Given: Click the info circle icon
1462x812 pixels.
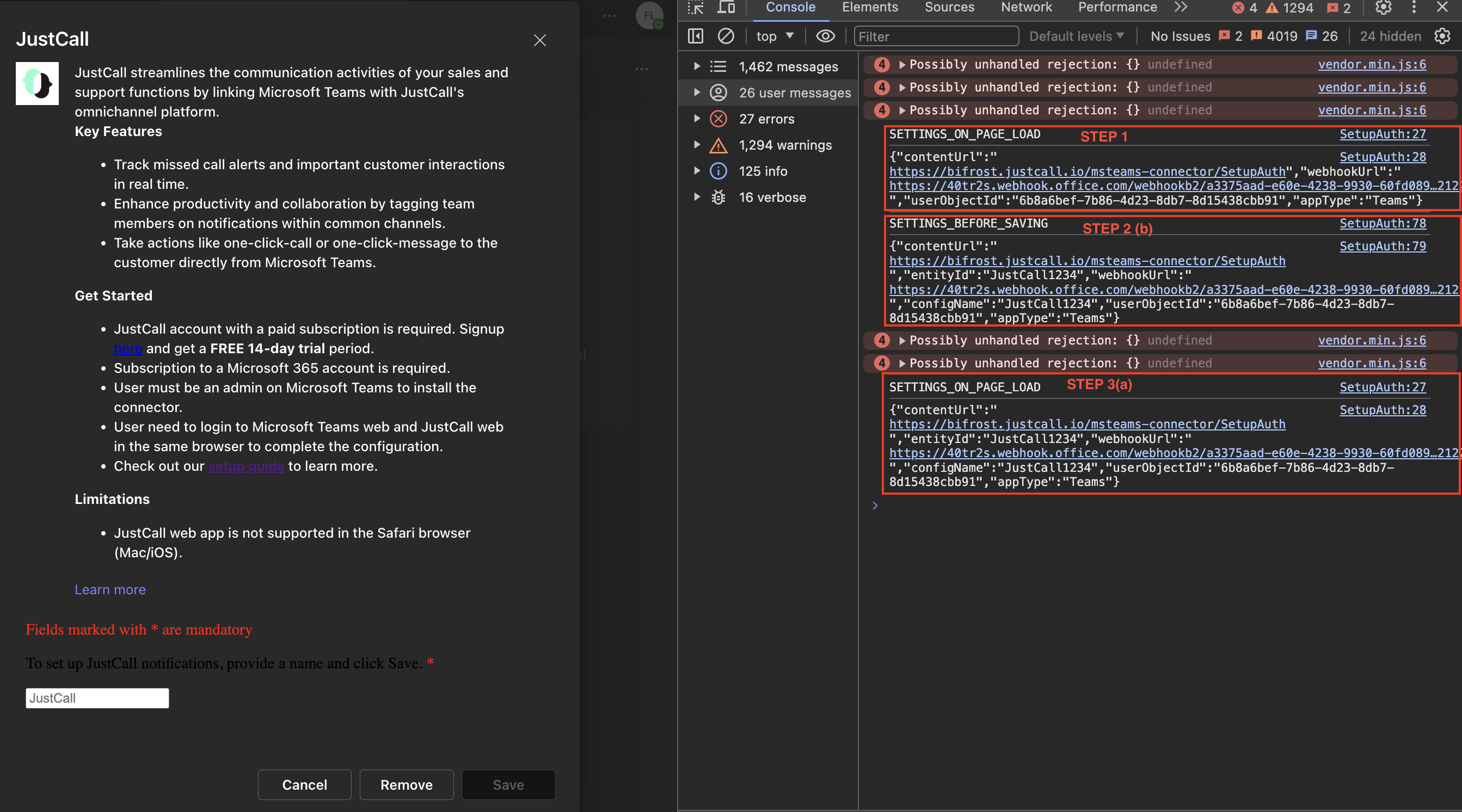Looking at the screenshot, I should [x=718, y=171].
